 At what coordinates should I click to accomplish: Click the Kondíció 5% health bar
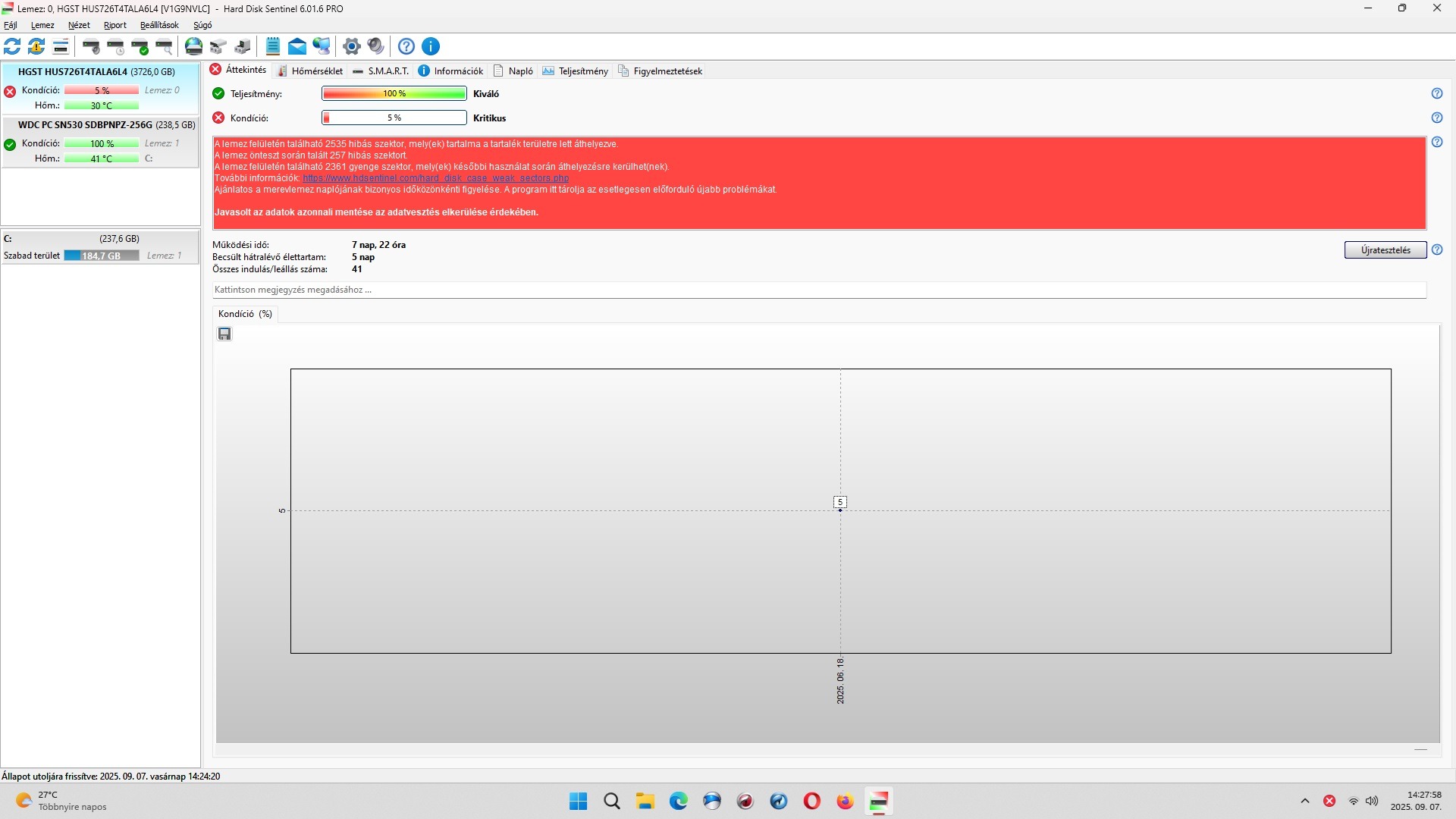click(x=394, y=118)
